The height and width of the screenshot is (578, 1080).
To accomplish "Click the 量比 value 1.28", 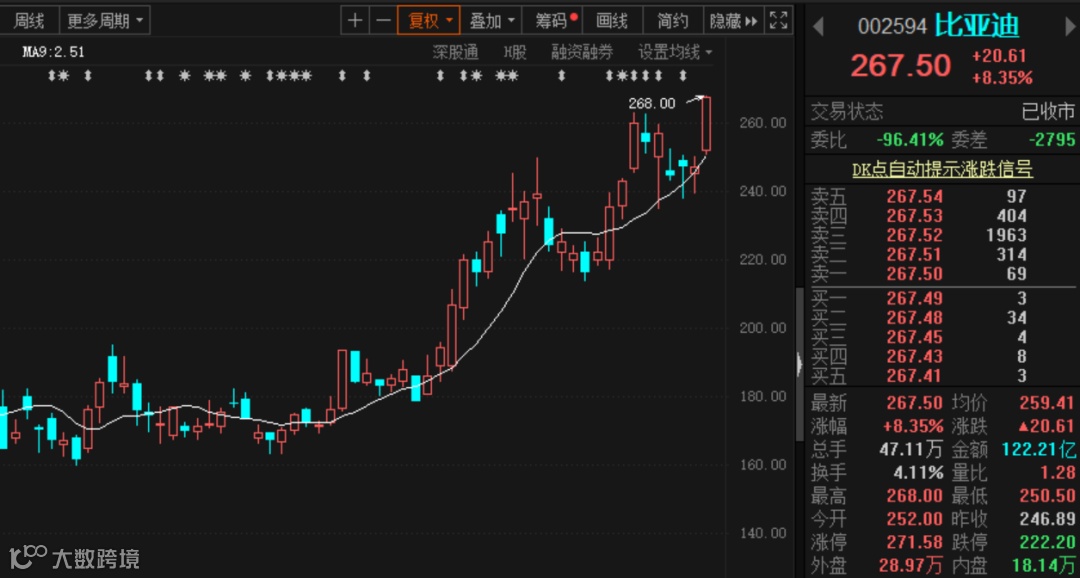I will point(1058,473).
